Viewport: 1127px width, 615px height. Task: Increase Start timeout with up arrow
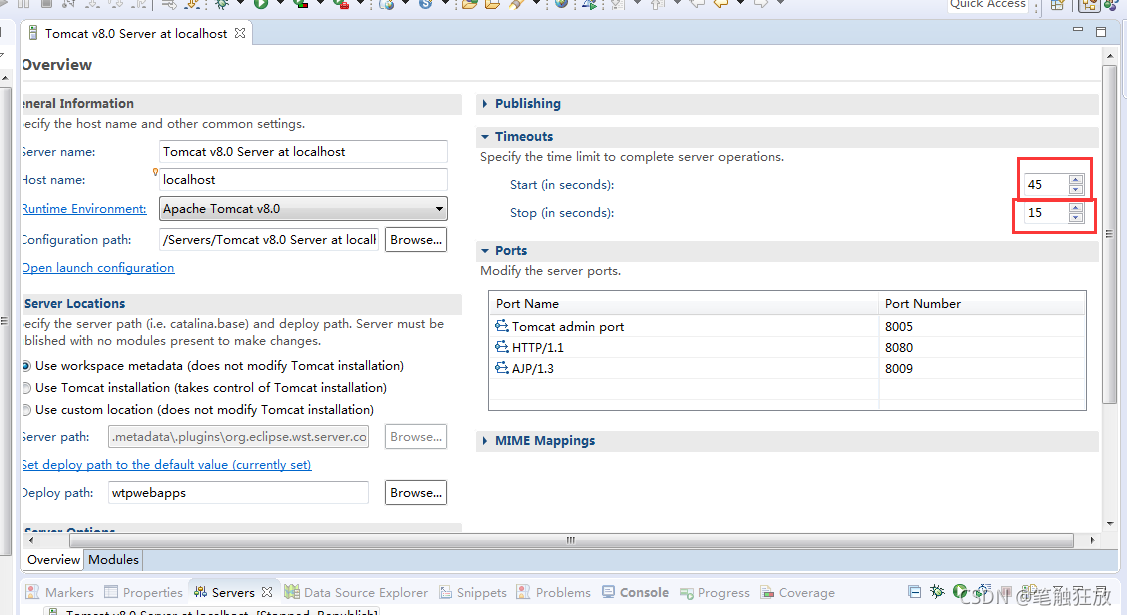pos(1076,180)
